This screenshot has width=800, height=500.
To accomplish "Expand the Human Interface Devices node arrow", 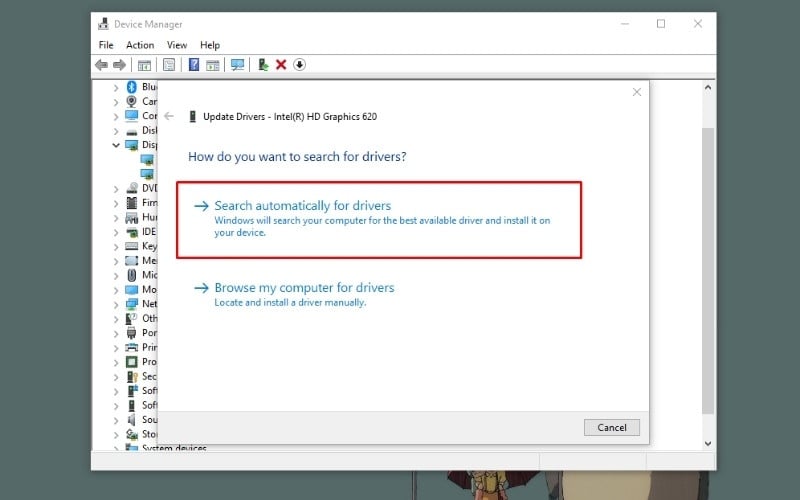I will (116, 218).
